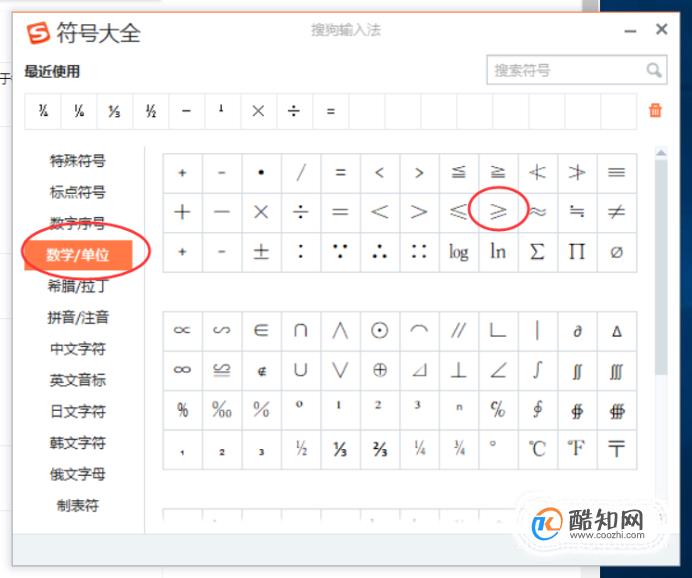Insert the ℃ Celsius symbol
Screen dimensions: 692x578
click(538, 450)
